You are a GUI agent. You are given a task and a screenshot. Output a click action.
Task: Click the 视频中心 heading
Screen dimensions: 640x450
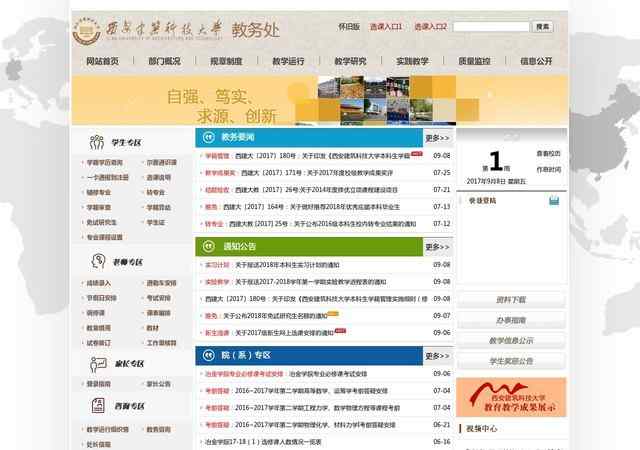click(x=482, y=428)
